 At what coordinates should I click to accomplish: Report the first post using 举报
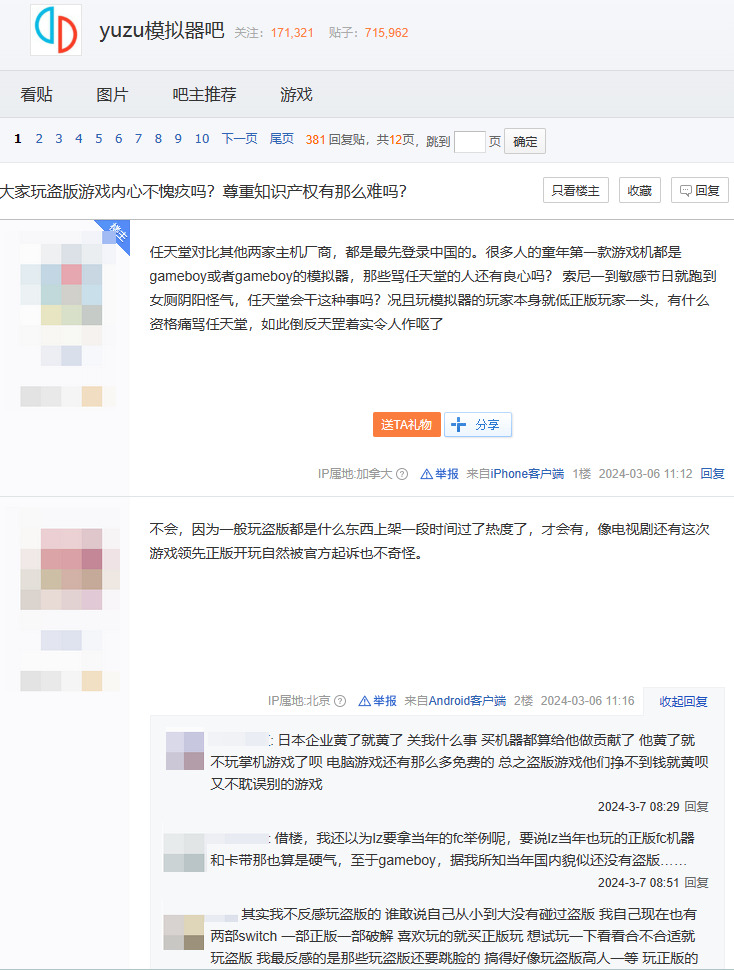coord(439,474)
